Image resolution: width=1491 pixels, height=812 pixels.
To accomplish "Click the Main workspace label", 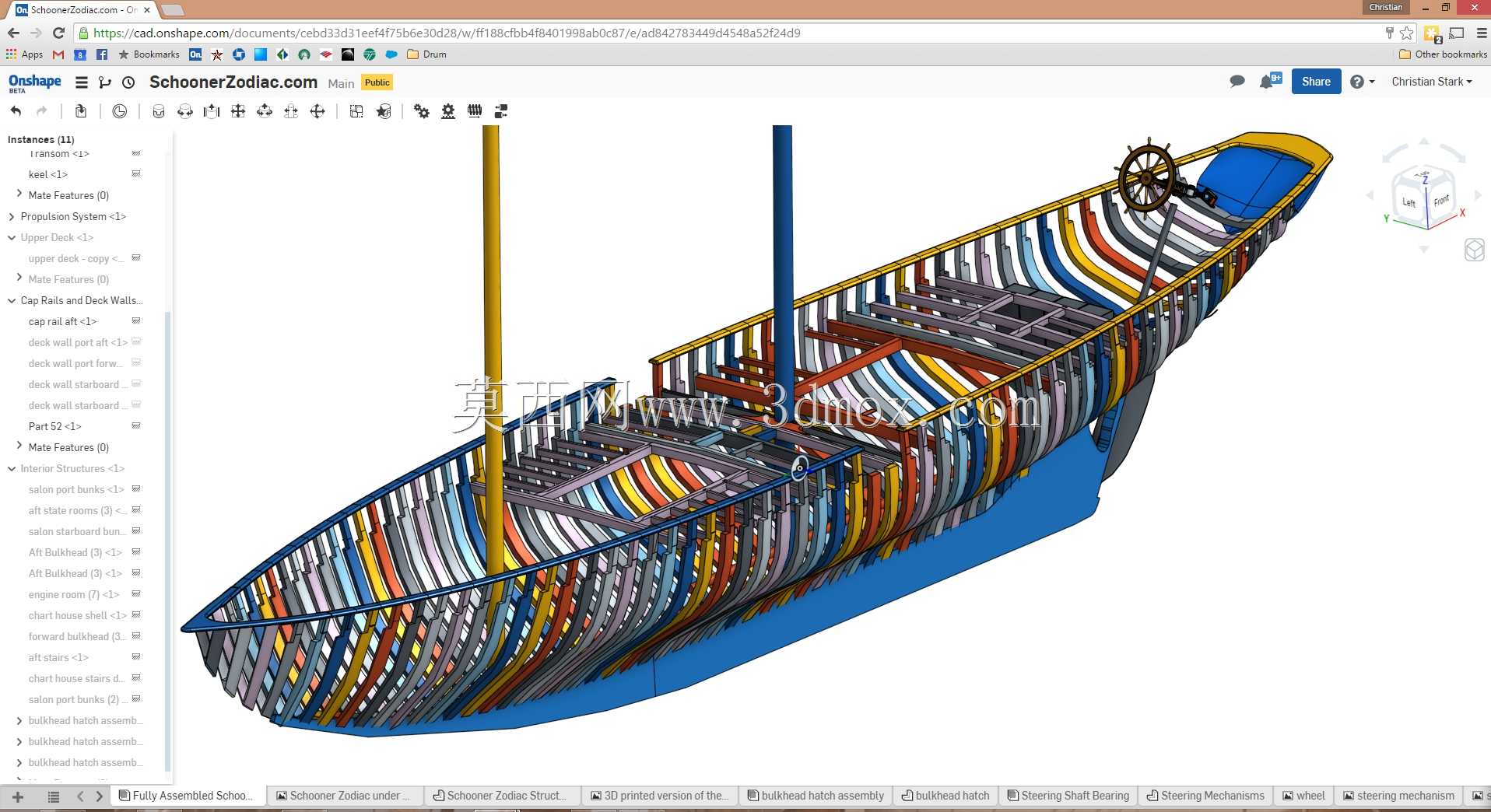I will click(x=341, y=83).
